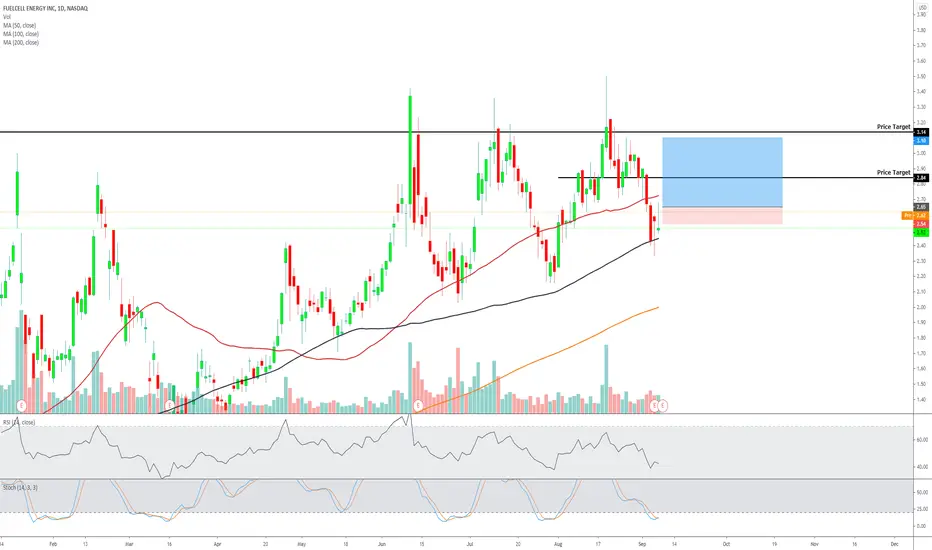Click the red 2.54 stop price tag

point(921,224)
